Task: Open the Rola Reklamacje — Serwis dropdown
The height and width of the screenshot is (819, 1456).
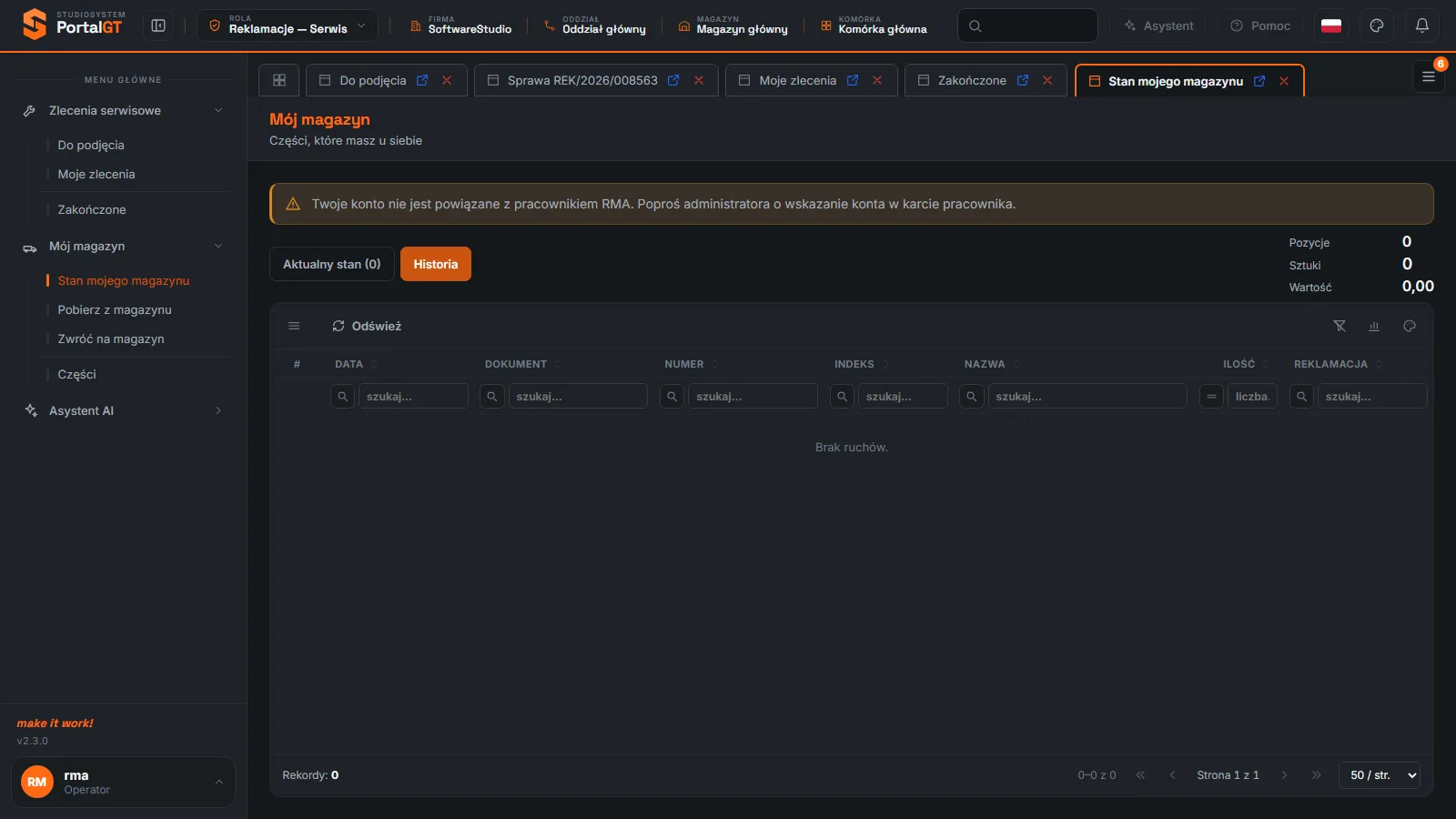Action: point(288,25)
